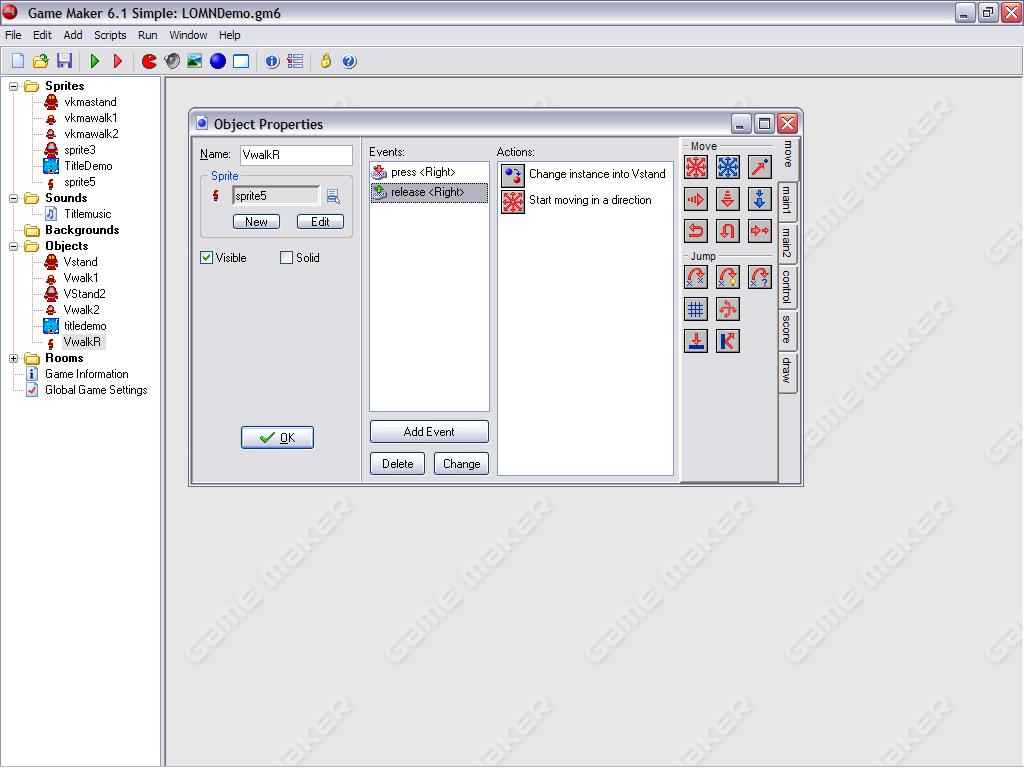Switch to the main1 actions tab

click(788, 200)
